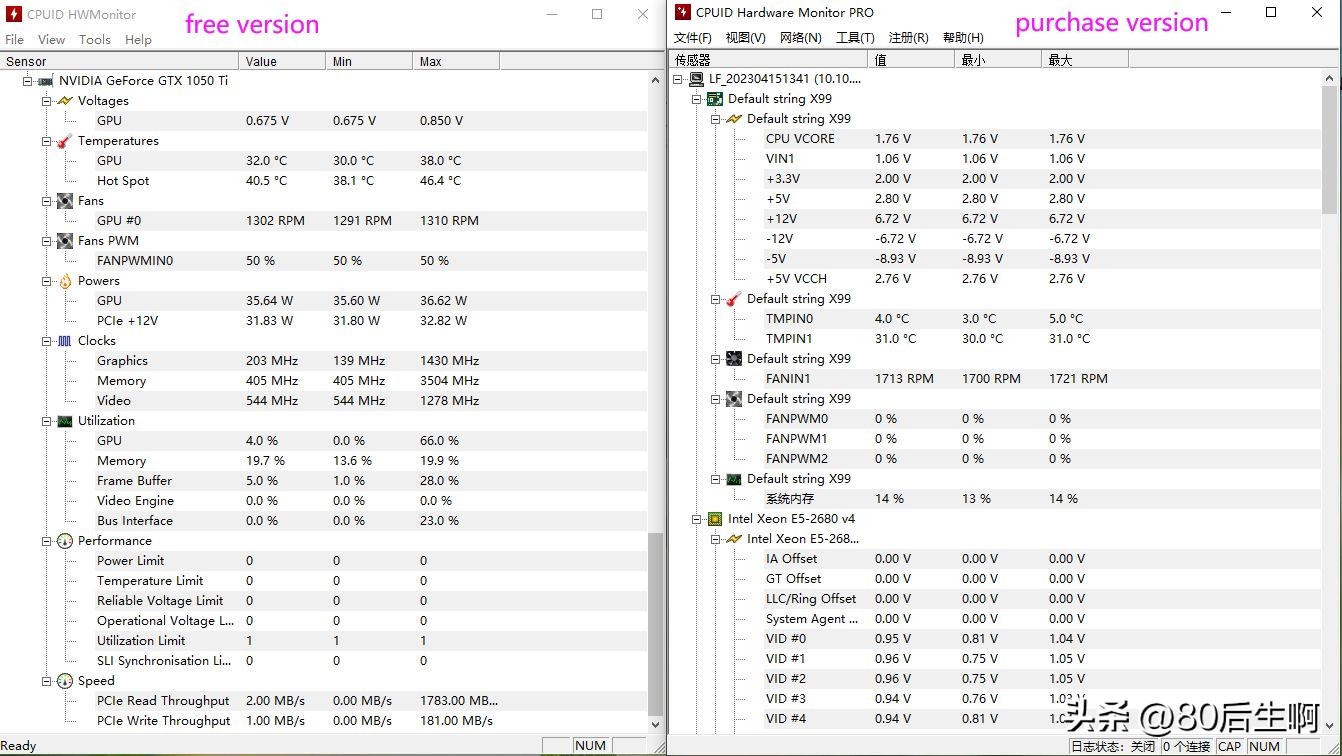Collapse the Speed section in HWMonitor
This screenshot has height=756, width=1342.
tap(46, 680)
